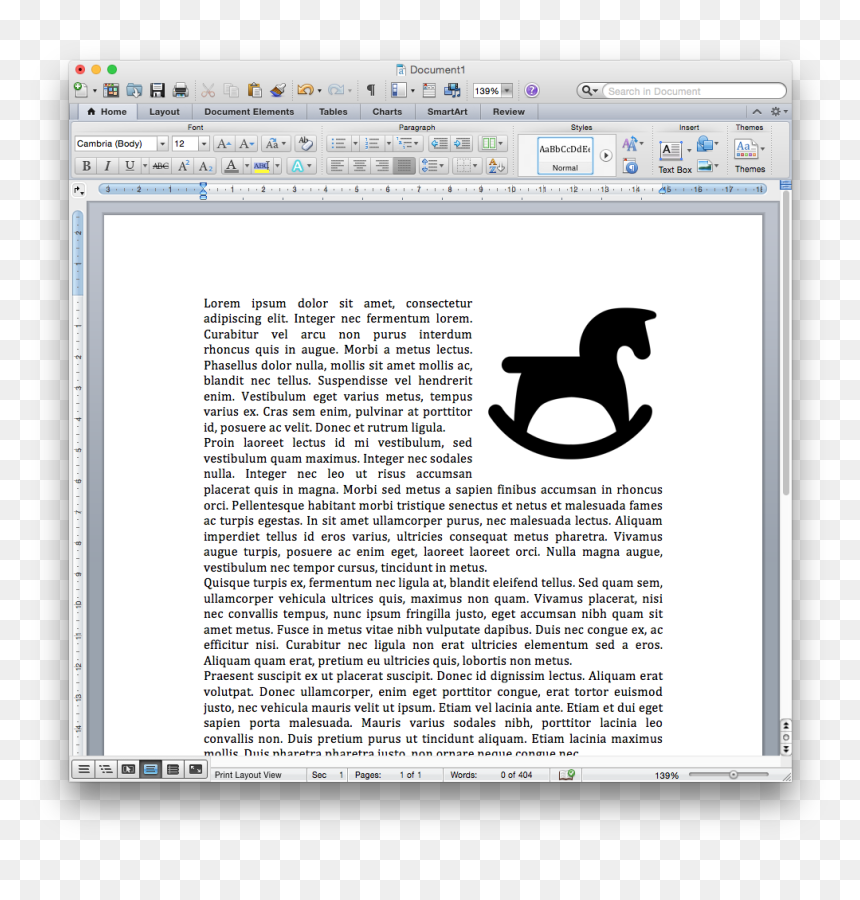Apply a numbered list

coord(372,143)
